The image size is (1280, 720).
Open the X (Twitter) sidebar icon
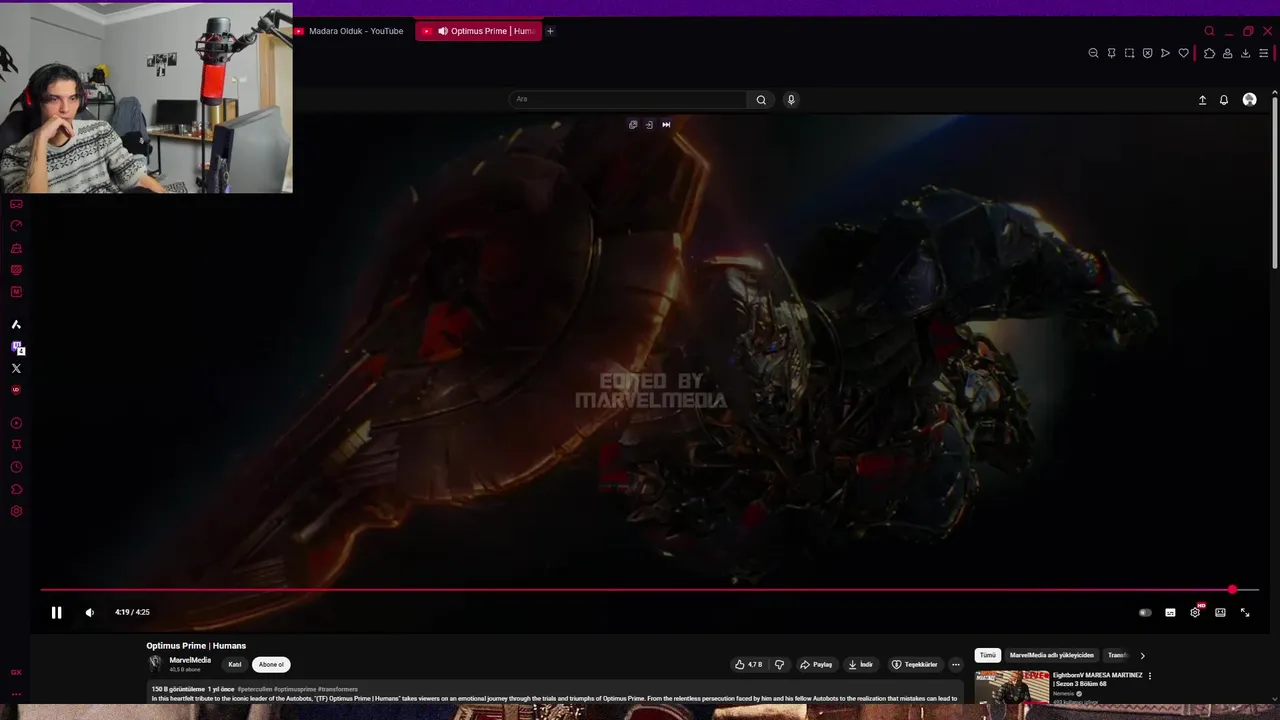[16, 368]
